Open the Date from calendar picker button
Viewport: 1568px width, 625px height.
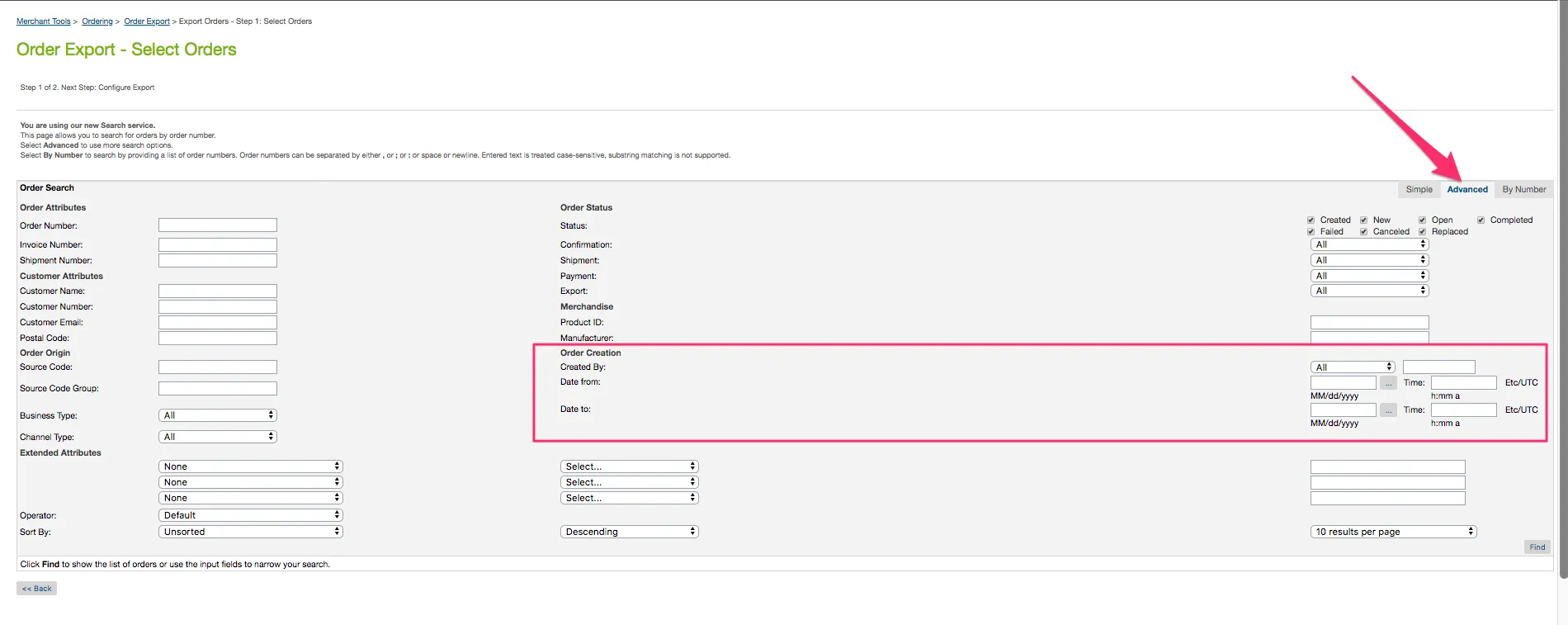tap(1388, 383)
